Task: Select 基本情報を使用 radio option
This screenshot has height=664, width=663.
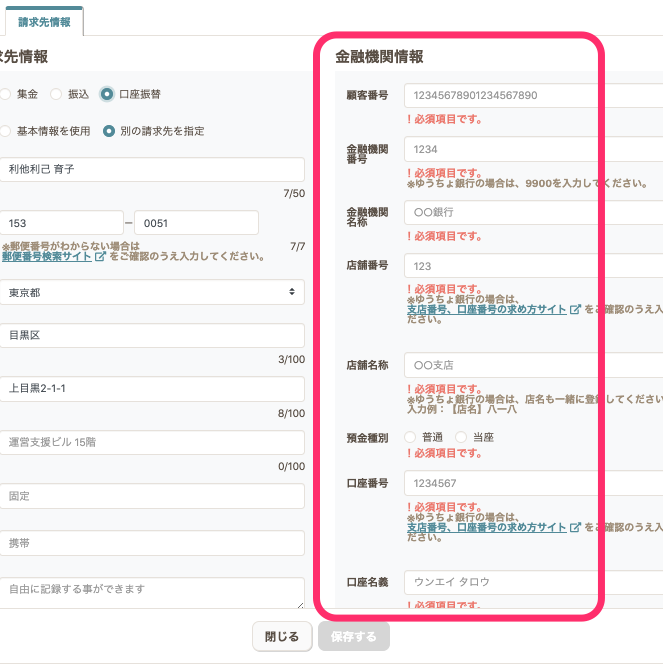Action: click(x=6, y=130)
